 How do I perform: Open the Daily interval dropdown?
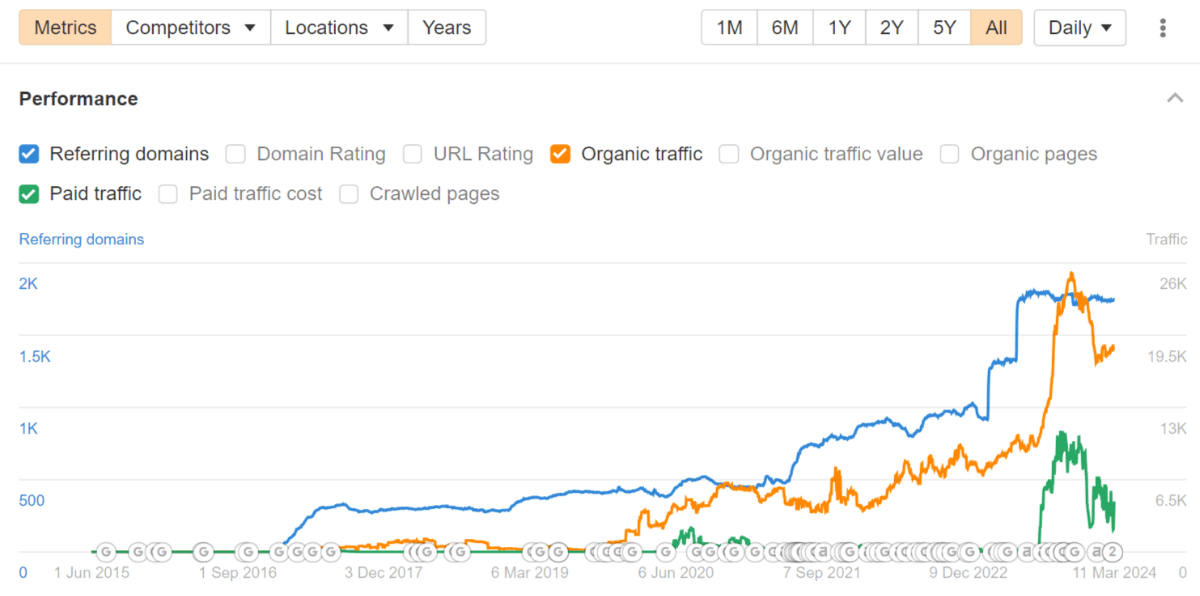pos(1080,28)
